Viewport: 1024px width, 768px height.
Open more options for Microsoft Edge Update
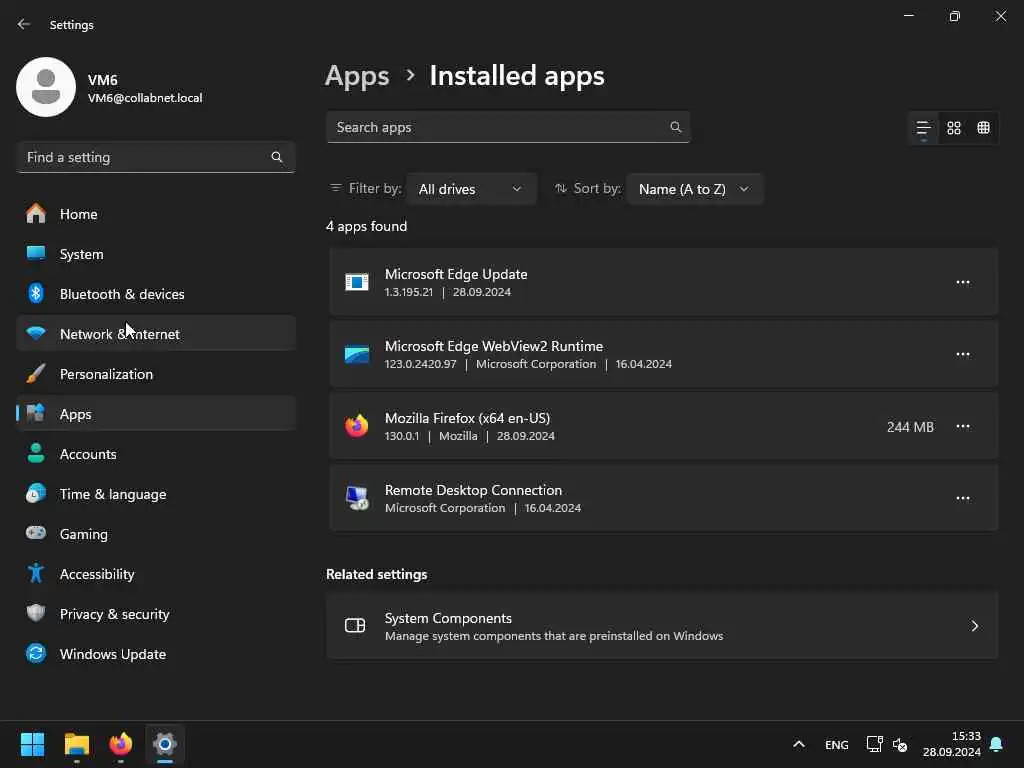tap(963, 282)
